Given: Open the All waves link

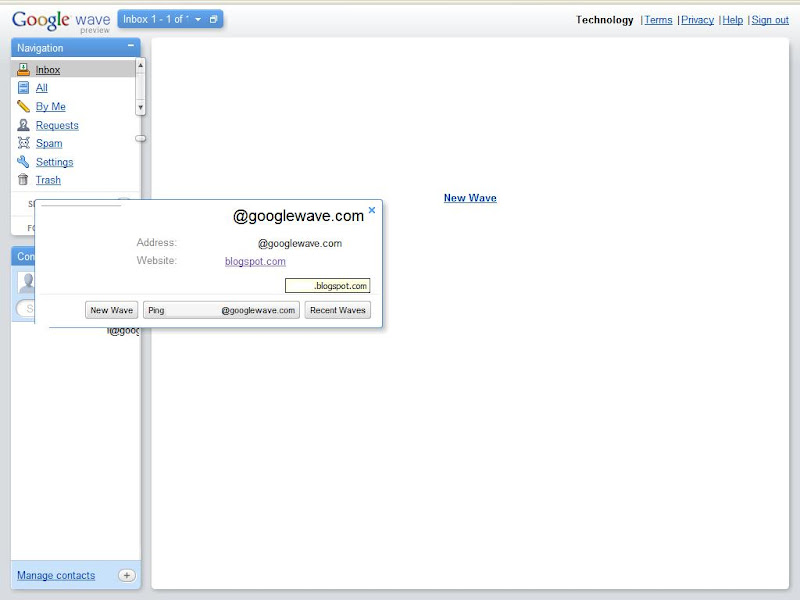Looking at the screenshot, I should [x=42, y=88].
